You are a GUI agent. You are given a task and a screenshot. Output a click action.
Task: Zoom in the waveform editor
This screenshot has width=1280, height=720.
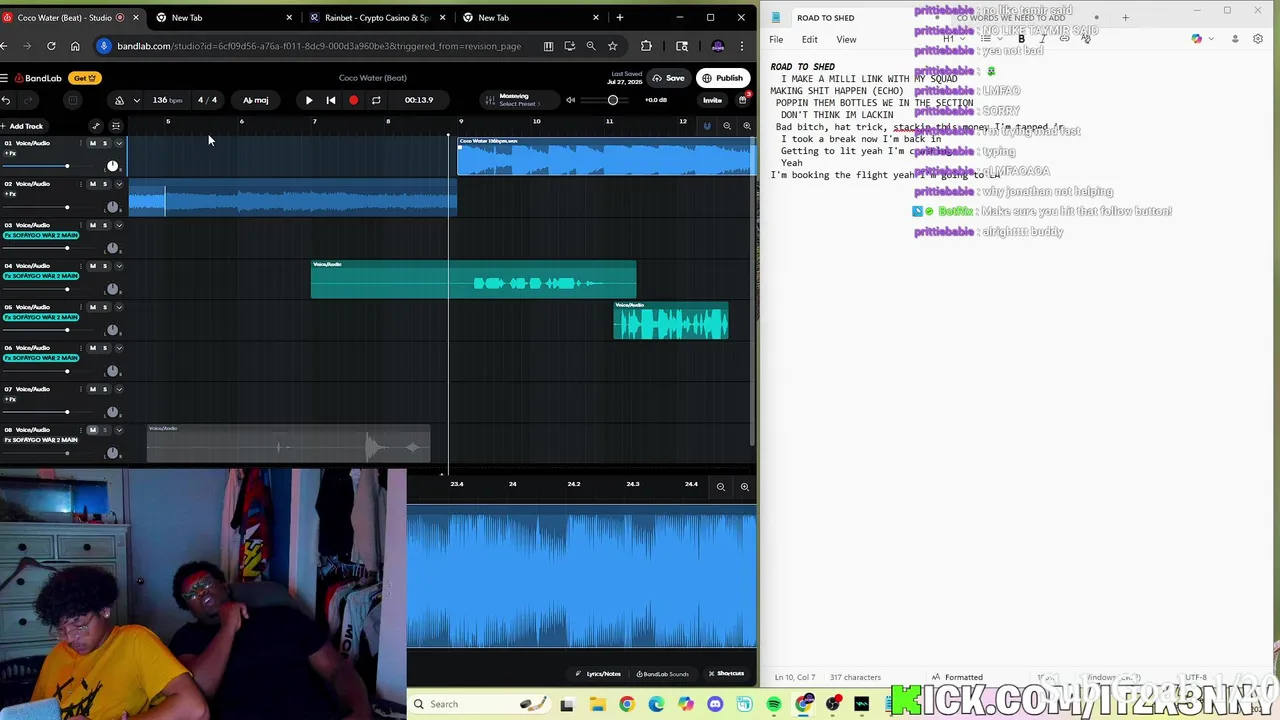point(744,487)
